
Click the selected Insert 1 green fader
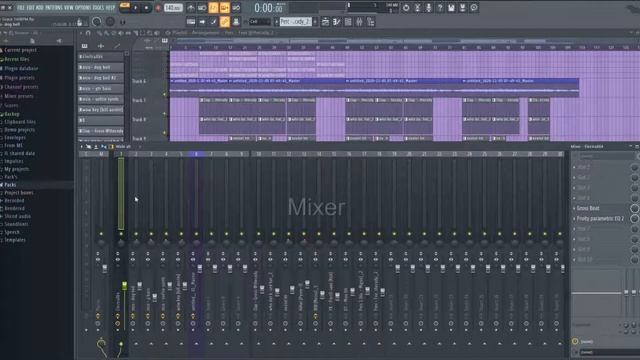(124, 285)
